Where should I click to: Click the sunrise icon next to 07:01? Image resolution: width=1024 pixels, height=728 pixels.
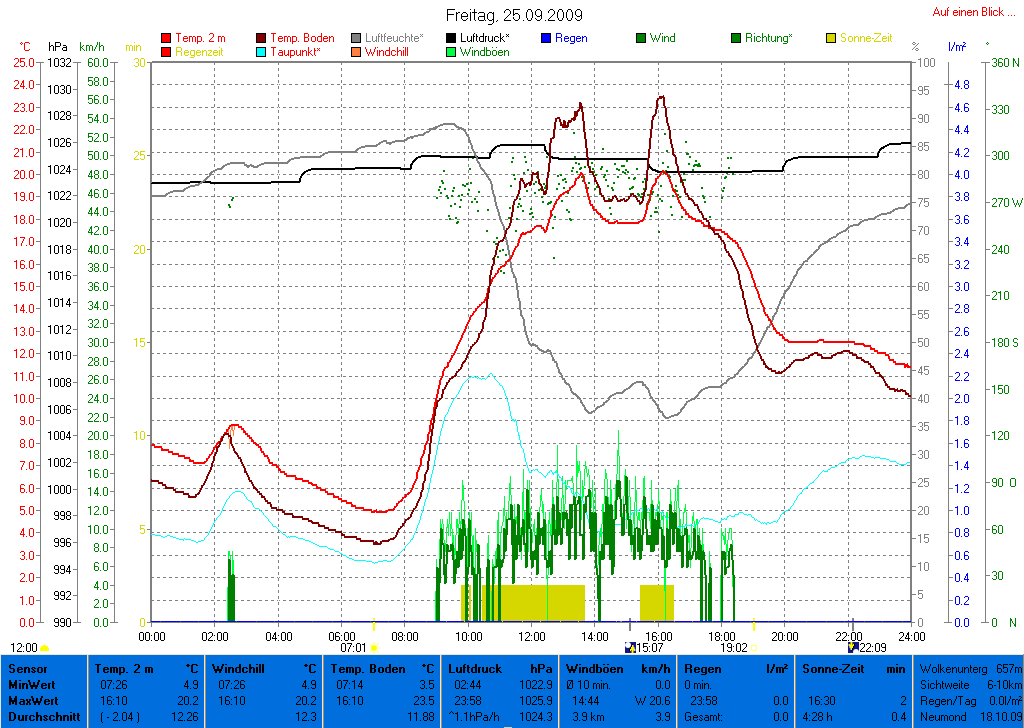[374, 648]
